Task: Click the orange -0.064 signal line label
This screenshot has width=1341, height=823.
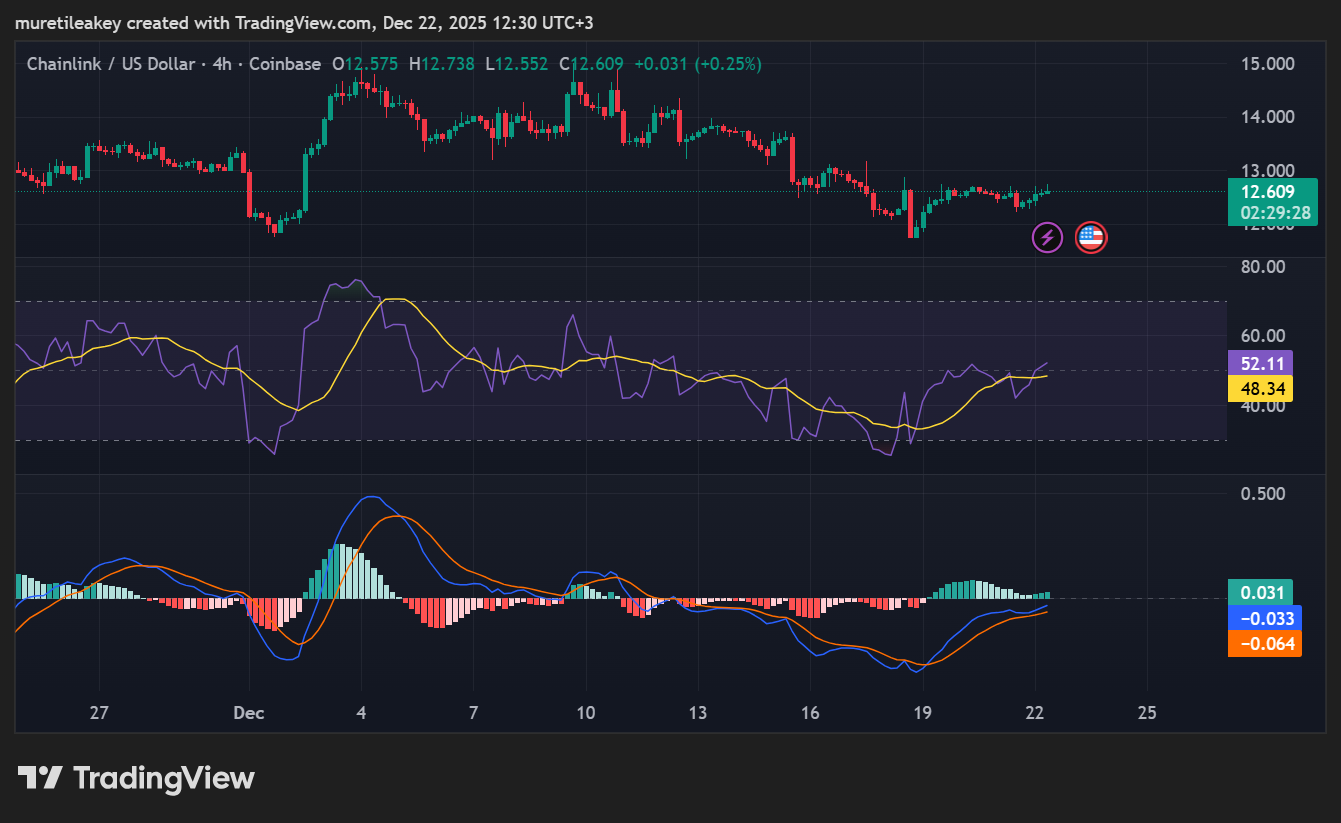Action: pos(1264,644)
